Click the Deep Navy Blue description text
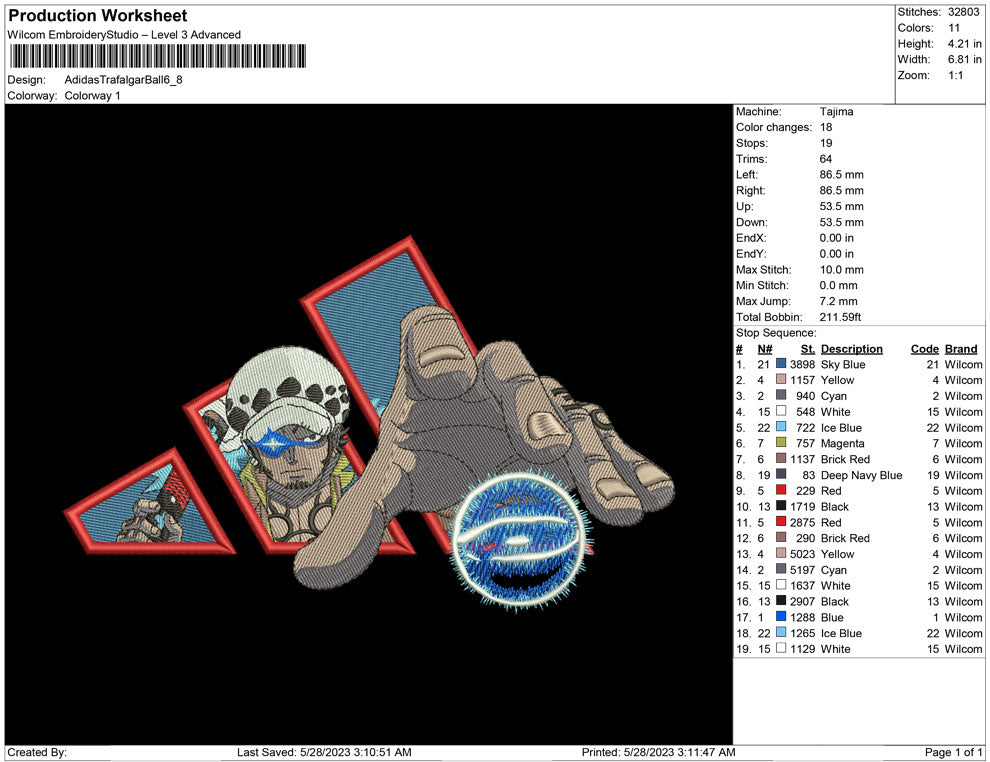Viewport: 990px width, 762px height. [x=861, y=475]
